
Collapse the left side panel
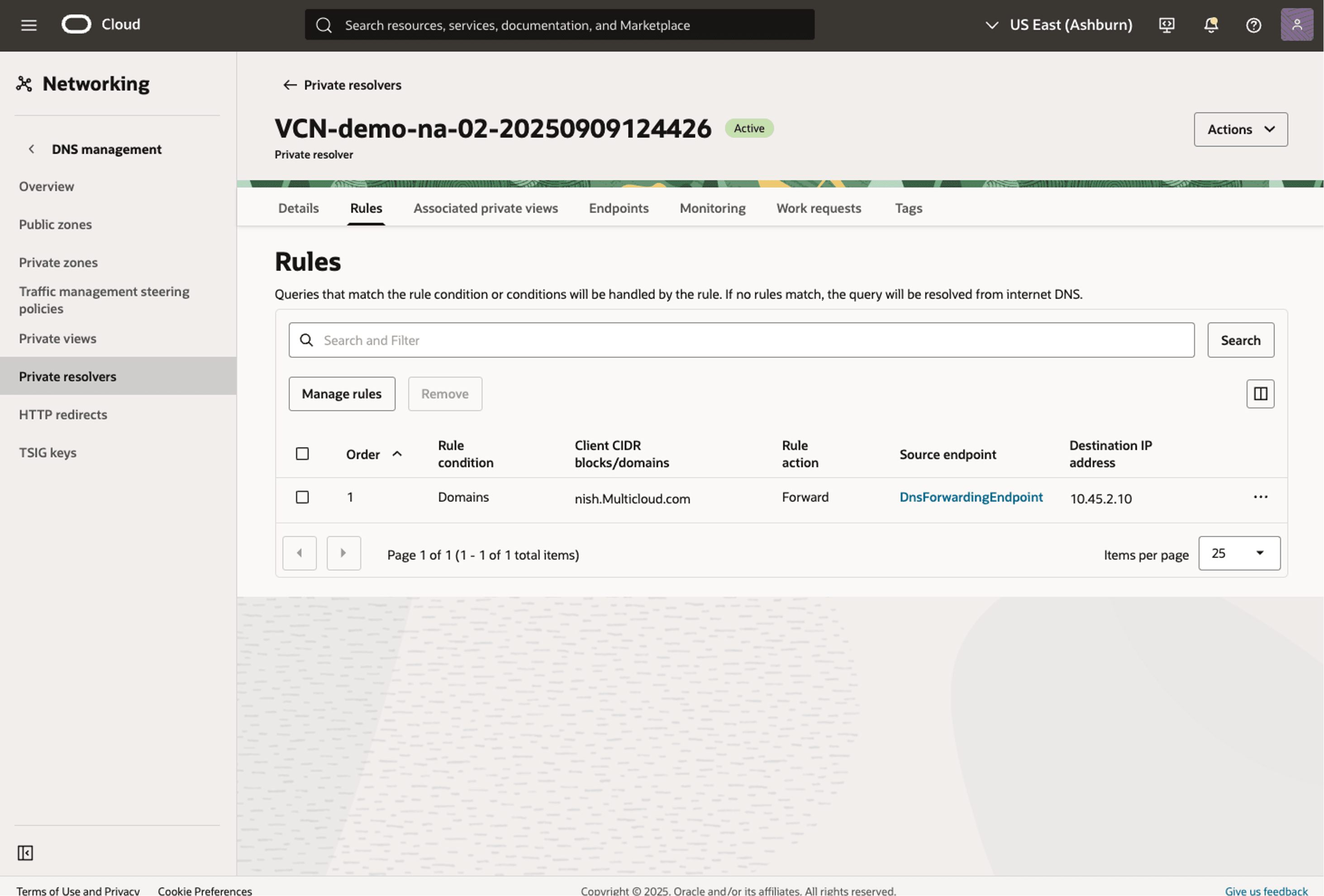[x=25, y=853]
